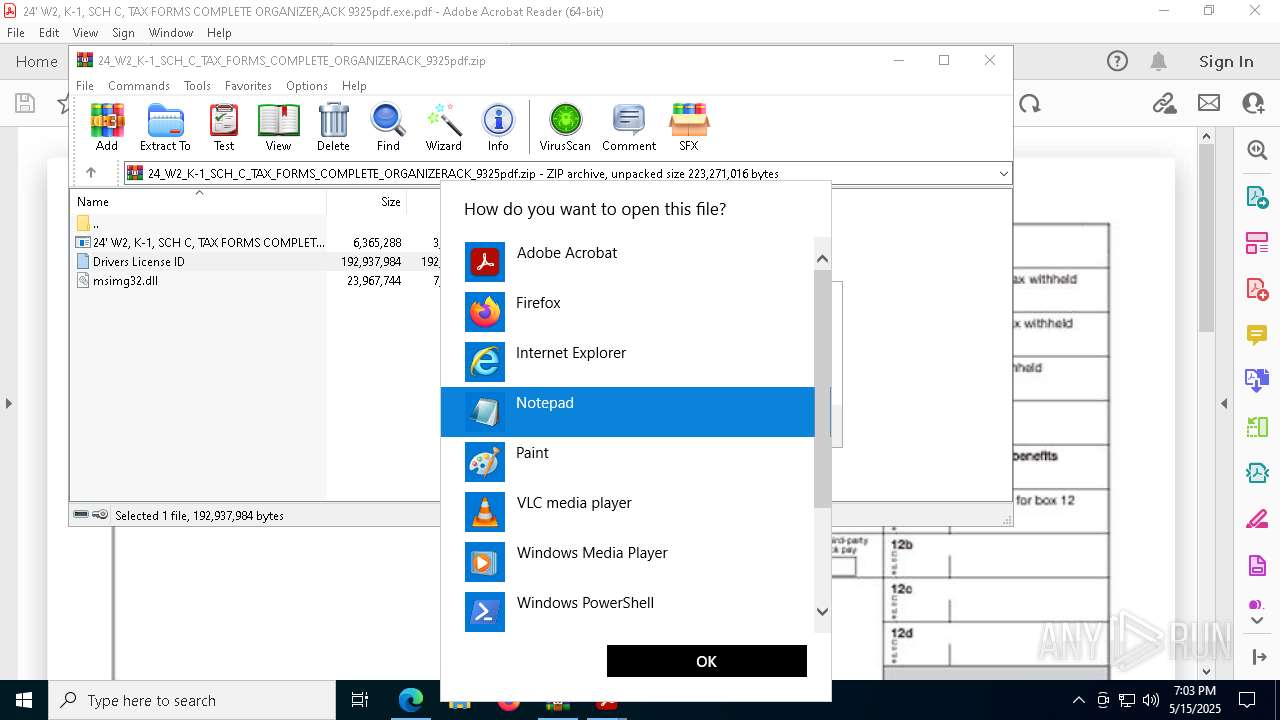Screen dimensions: 1280x720
Task: Open Acrobat Help question mark icon
Action: (1117, 61)
